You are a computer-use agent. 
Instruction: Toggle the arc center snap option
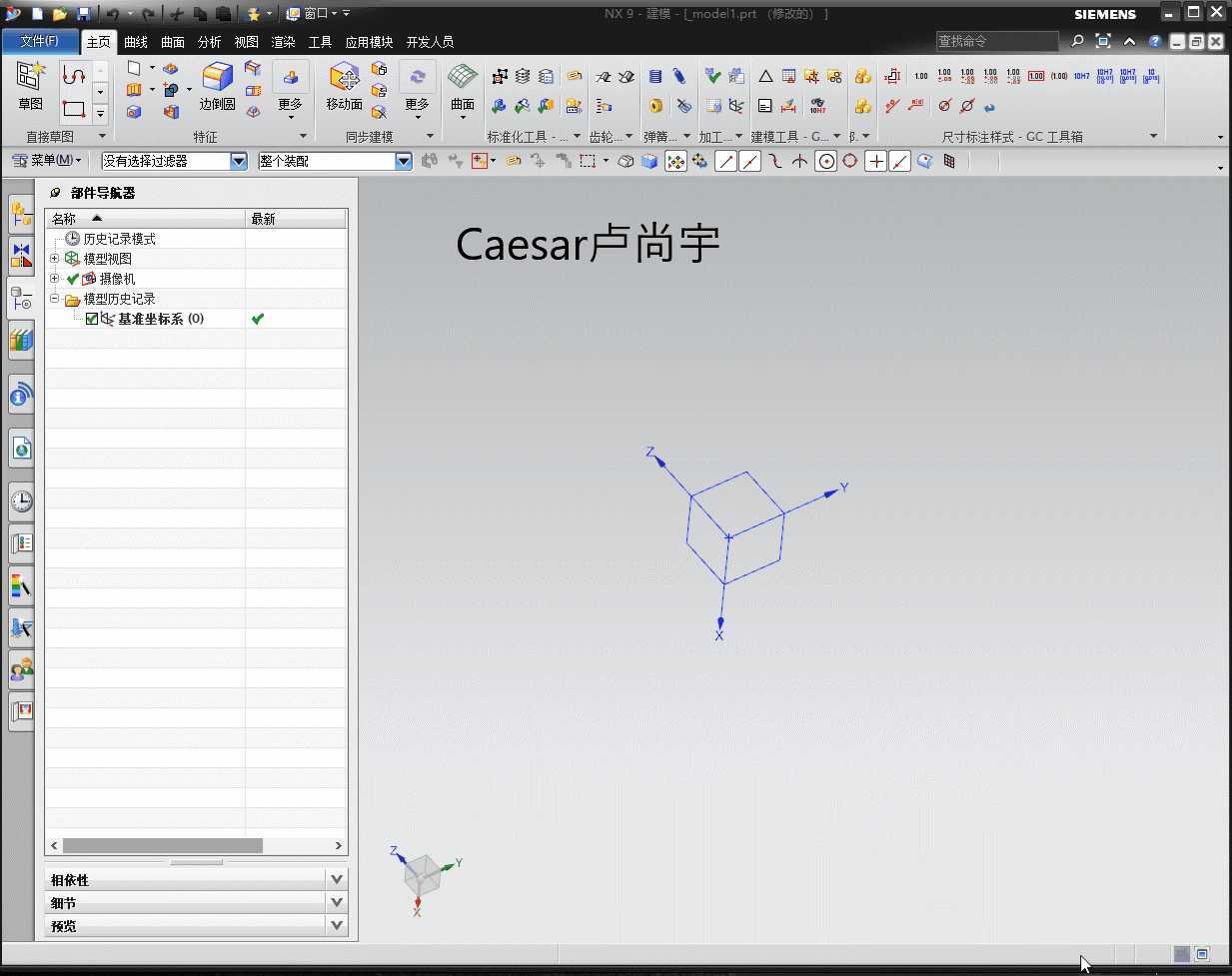(825, 161)
